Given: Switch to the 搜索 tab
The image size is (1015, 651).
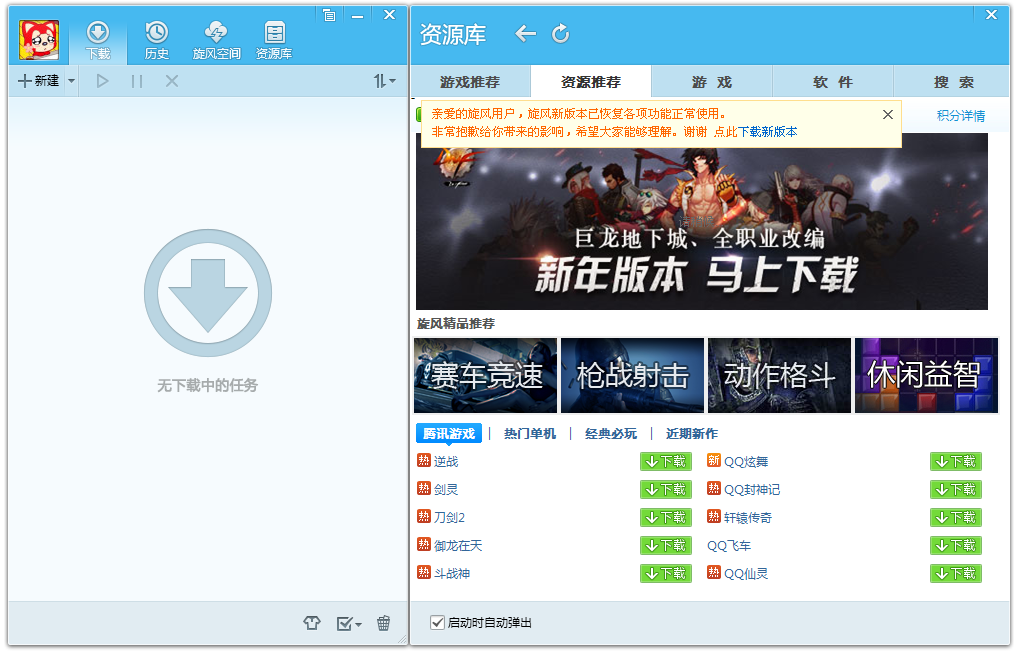Looking at the screenshot, I should (x=952, y=82).
